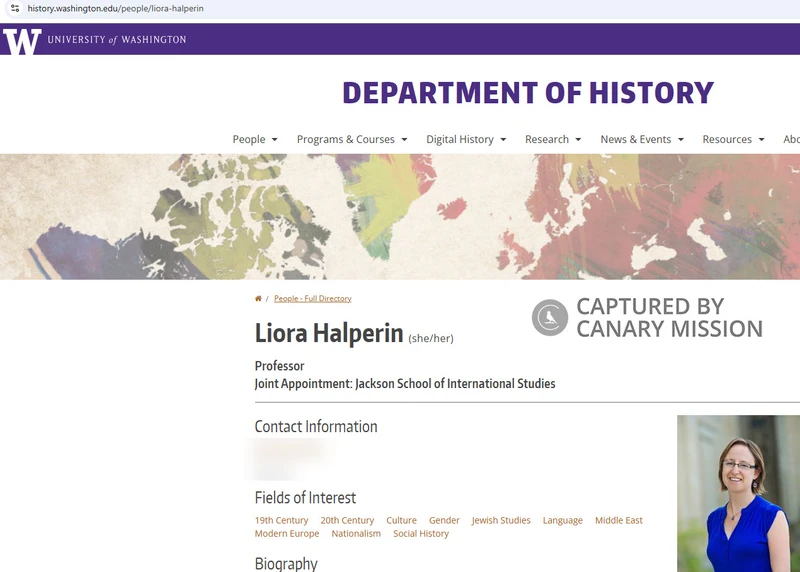Expand the Programs & Courses dropdown arrow
800x572 pixels.
pos(404,140)
